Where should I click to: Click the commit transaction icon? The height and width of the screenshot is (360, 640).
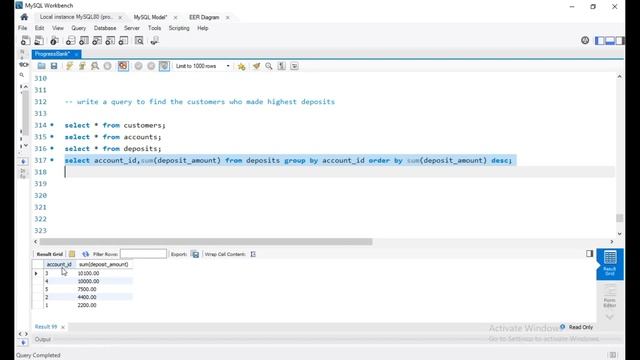(138, 66)
